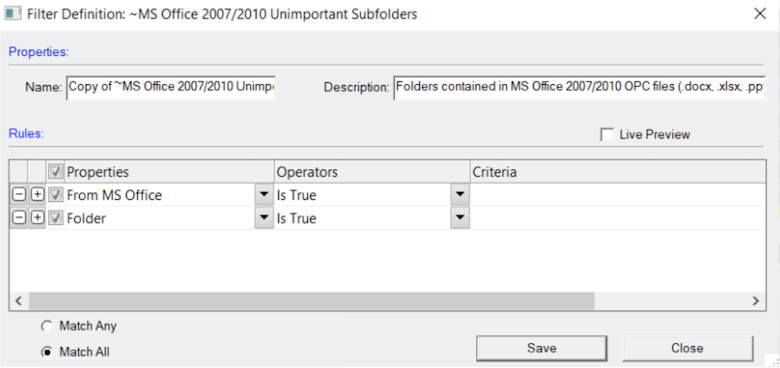Add a rule after Folder with plus icon
Image resolution: width=780 pixels, height=368 pixels.
click(37, 218)
